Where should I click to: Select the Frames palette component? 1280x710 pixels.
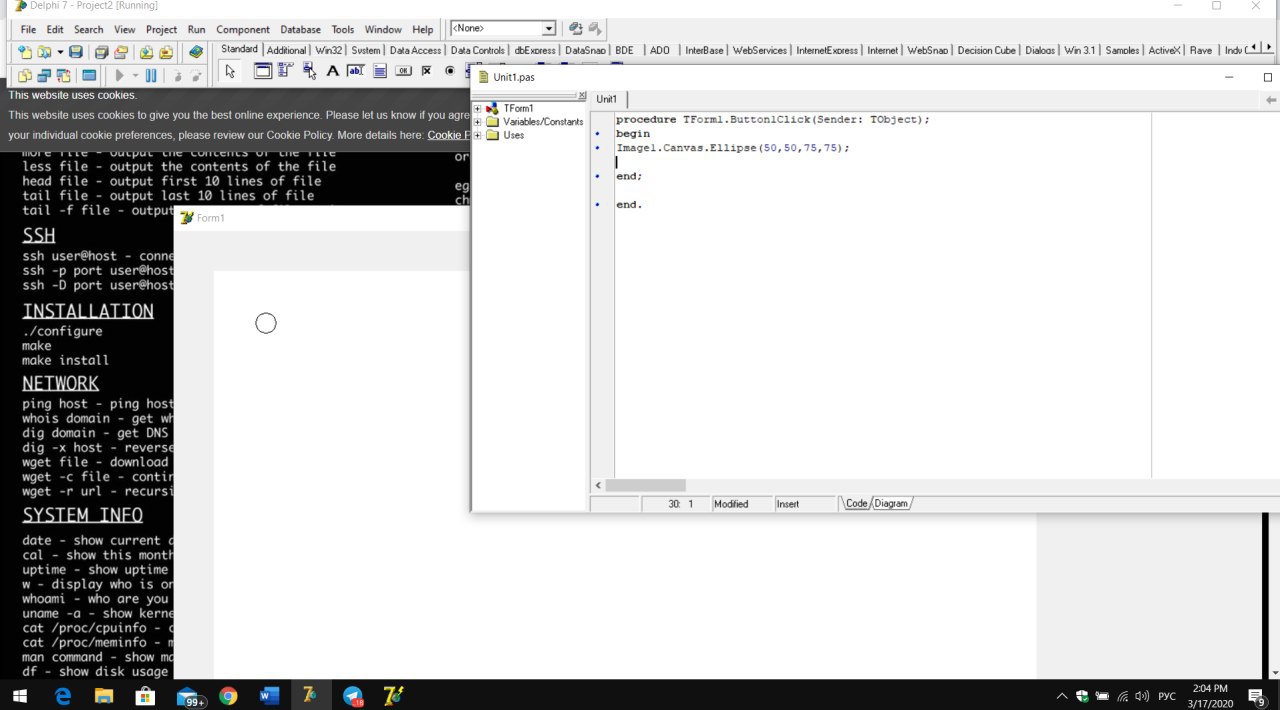[263, 71]
